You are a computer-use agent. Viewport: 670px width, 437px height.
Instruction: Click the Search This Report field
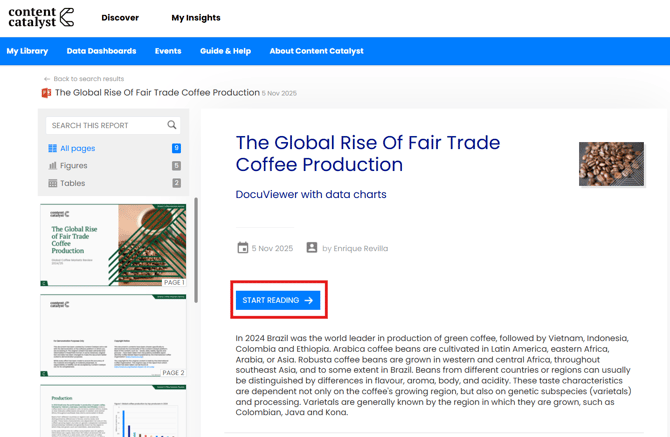(x=105, y=125)
